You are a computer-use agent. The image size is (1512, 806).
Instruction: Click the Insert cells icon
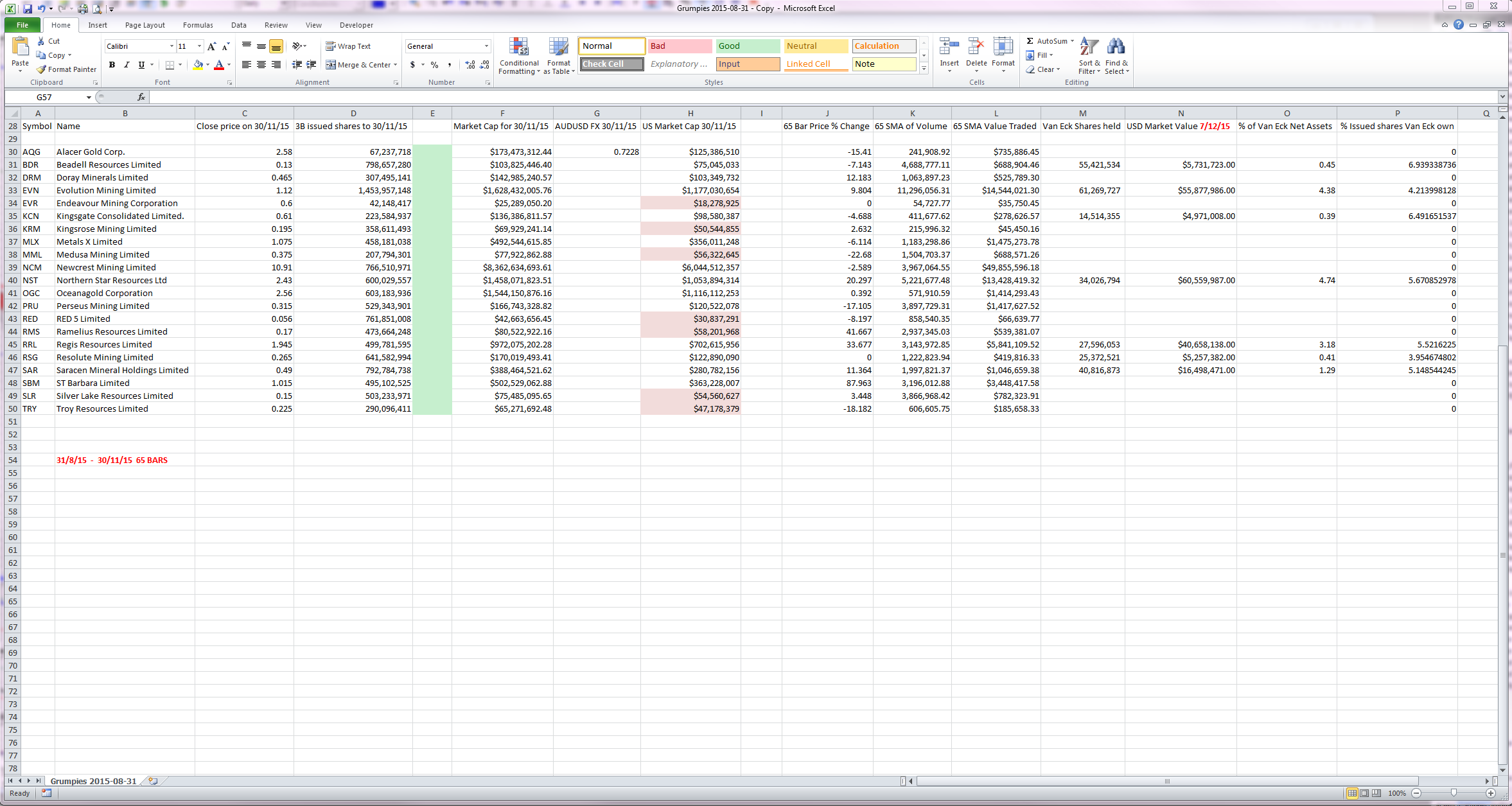(x=949, y=47)
